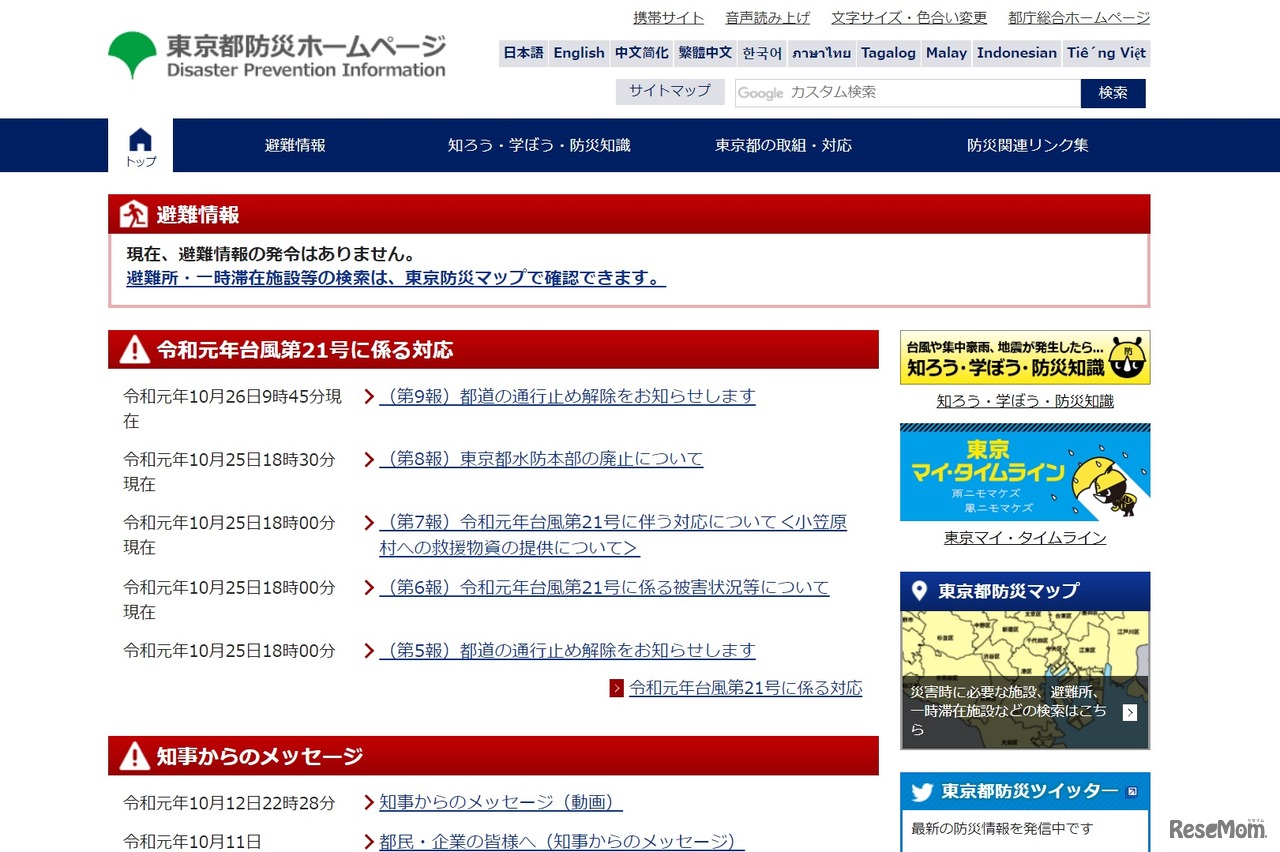The image size is (1280, 852).
Task: Click the 現在、避難情報の発令はありません notice
Action: coord(271,254)
